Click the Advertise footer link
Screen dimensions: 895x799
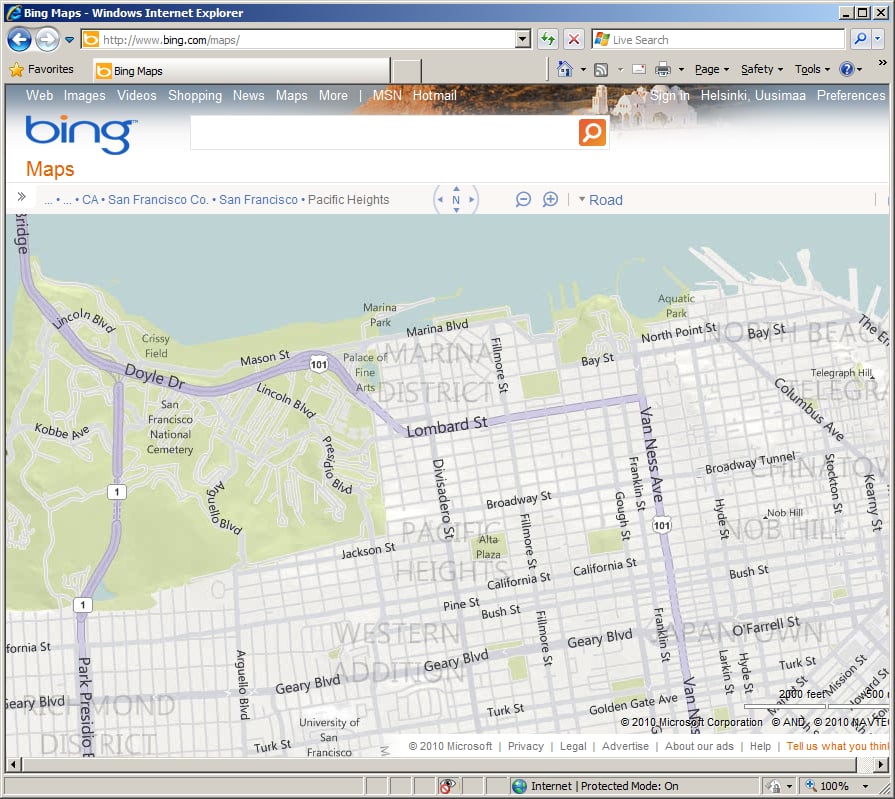pos(625,746)
